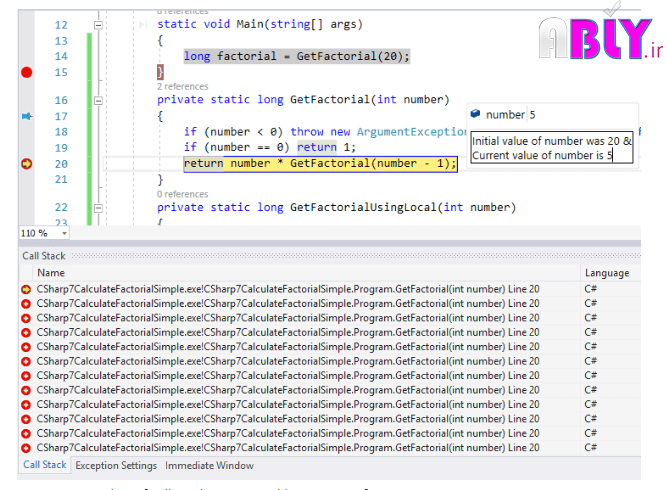Click '0 references' above GetFactorialUsingLocal
667x490 pixels.
click(x=182, y=194)
